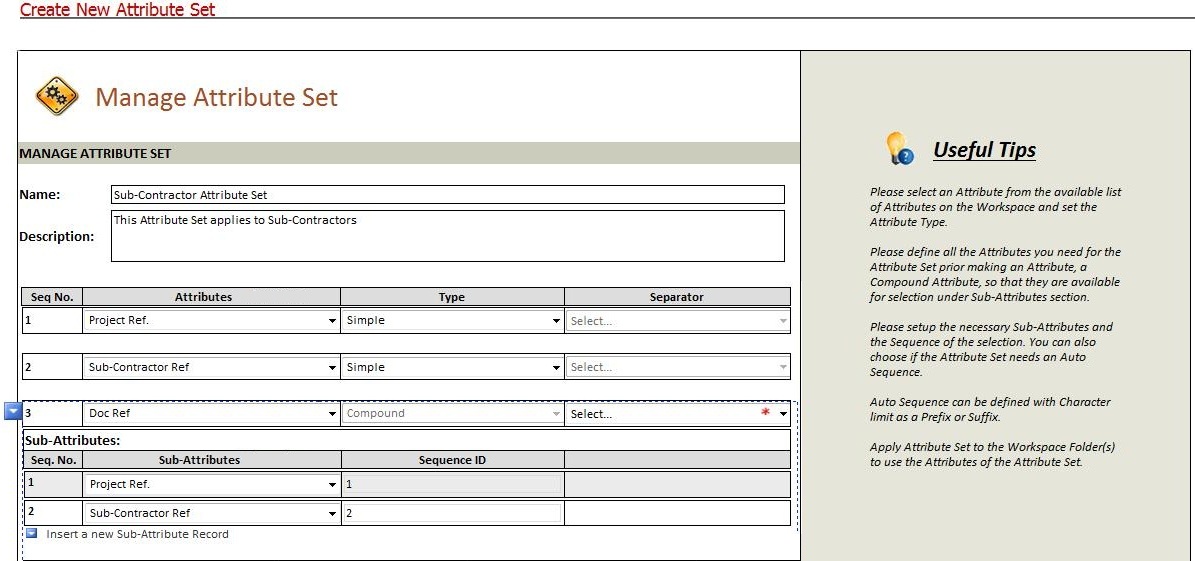This screenshot has width=1195, height=561.
Task: Click into the Description text box
Action: click(447, 236)
